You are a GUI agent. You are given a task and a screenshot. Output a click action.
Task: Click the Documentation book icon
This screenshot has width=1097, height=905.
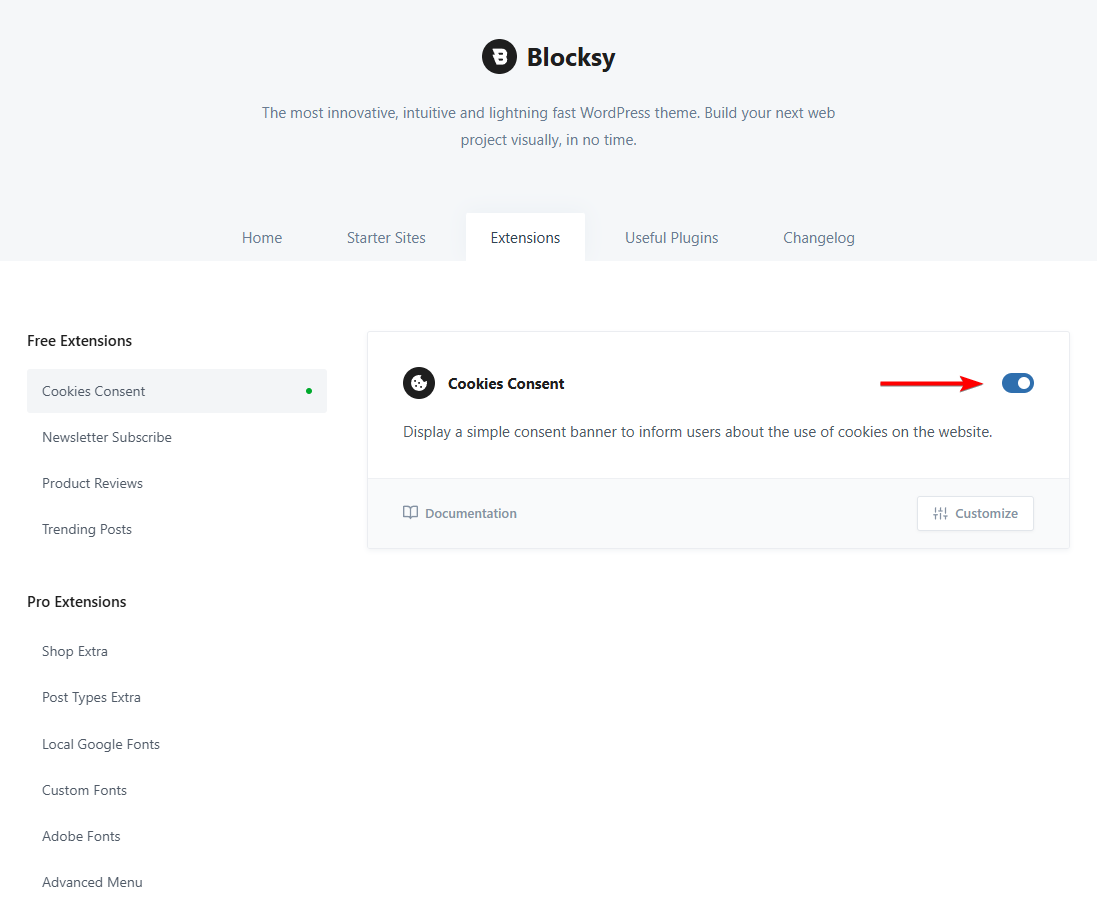[x=410, y=513]
